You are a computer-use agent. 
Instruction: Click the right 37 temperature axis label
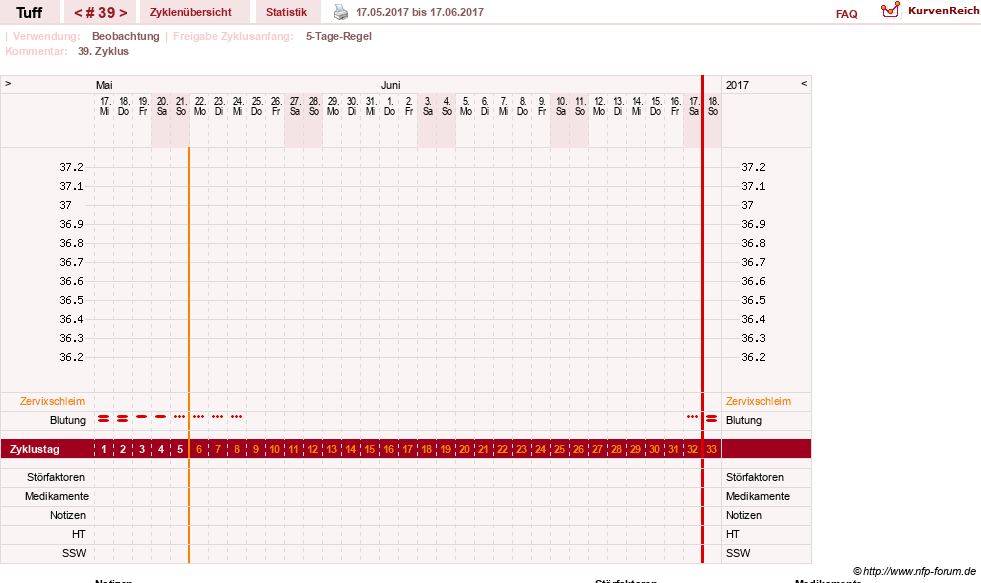pyautogui.click(x=748, y=205)
